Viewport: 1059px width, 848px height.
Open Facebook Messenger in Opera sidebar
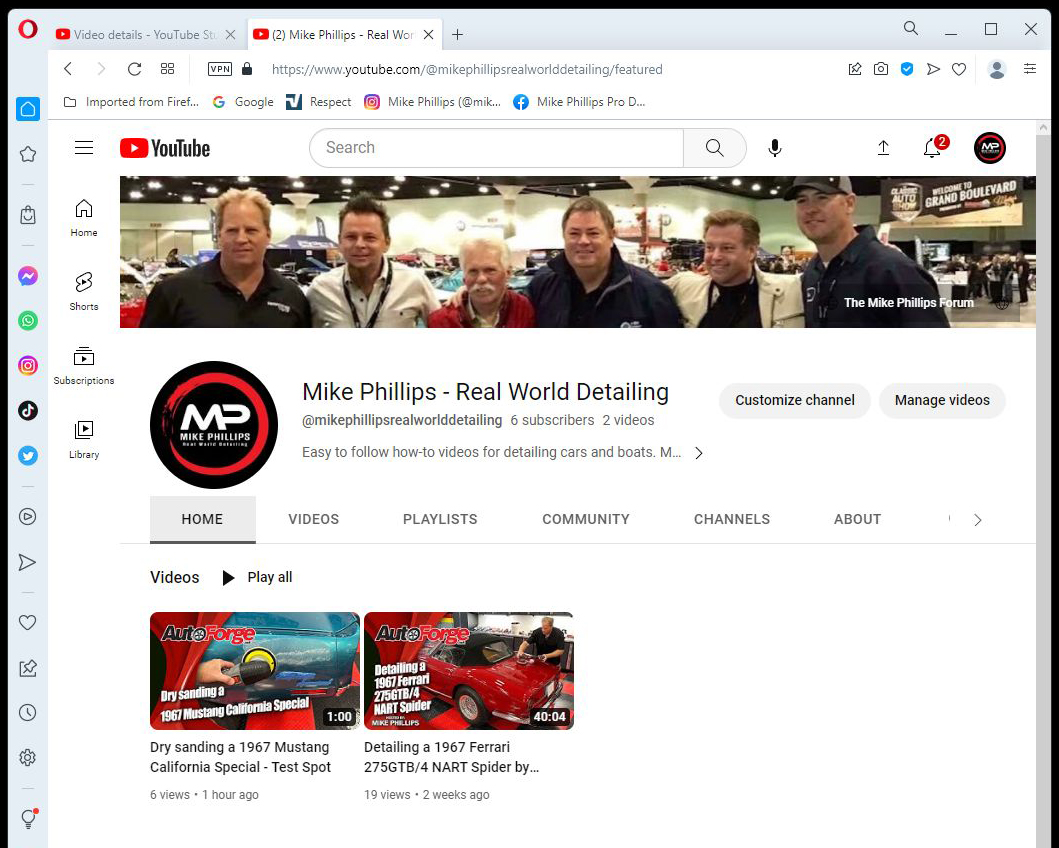tap(28, 276)
